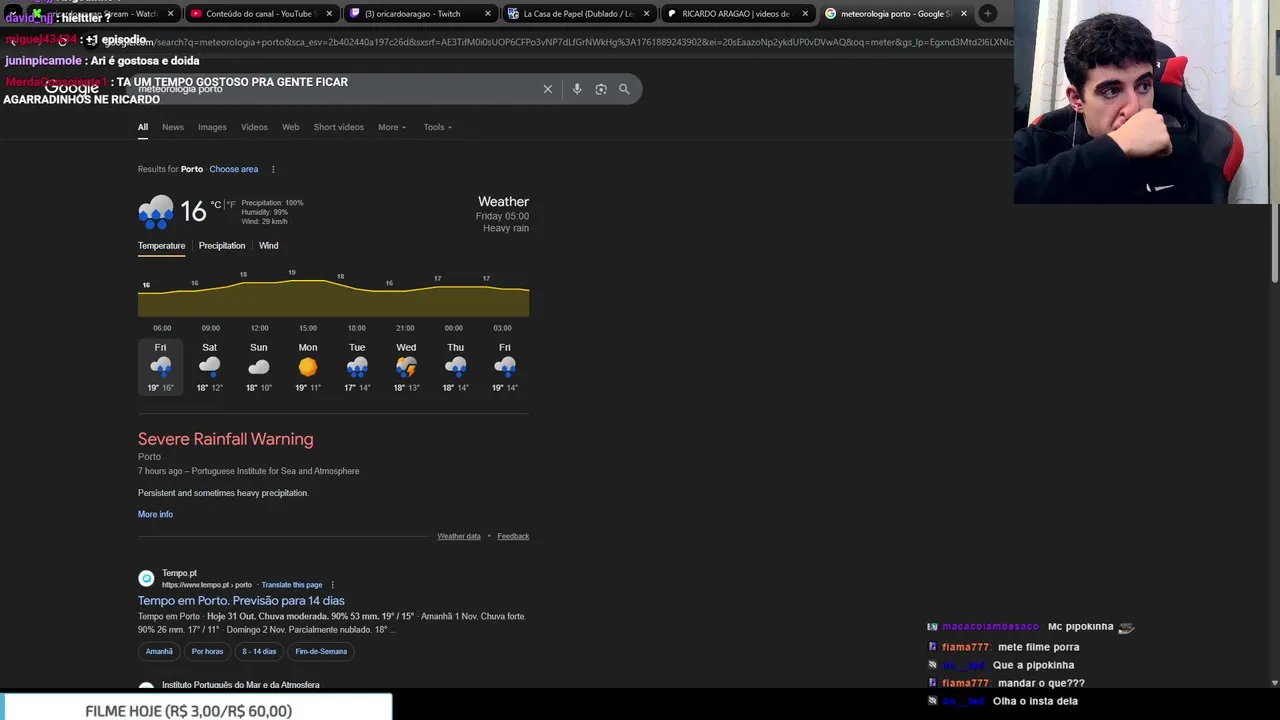Close the YouTube Conteúdo do canal tab
Image resolution: width=1280 pixels, height=720 pixels.
[x=329, y=14]
